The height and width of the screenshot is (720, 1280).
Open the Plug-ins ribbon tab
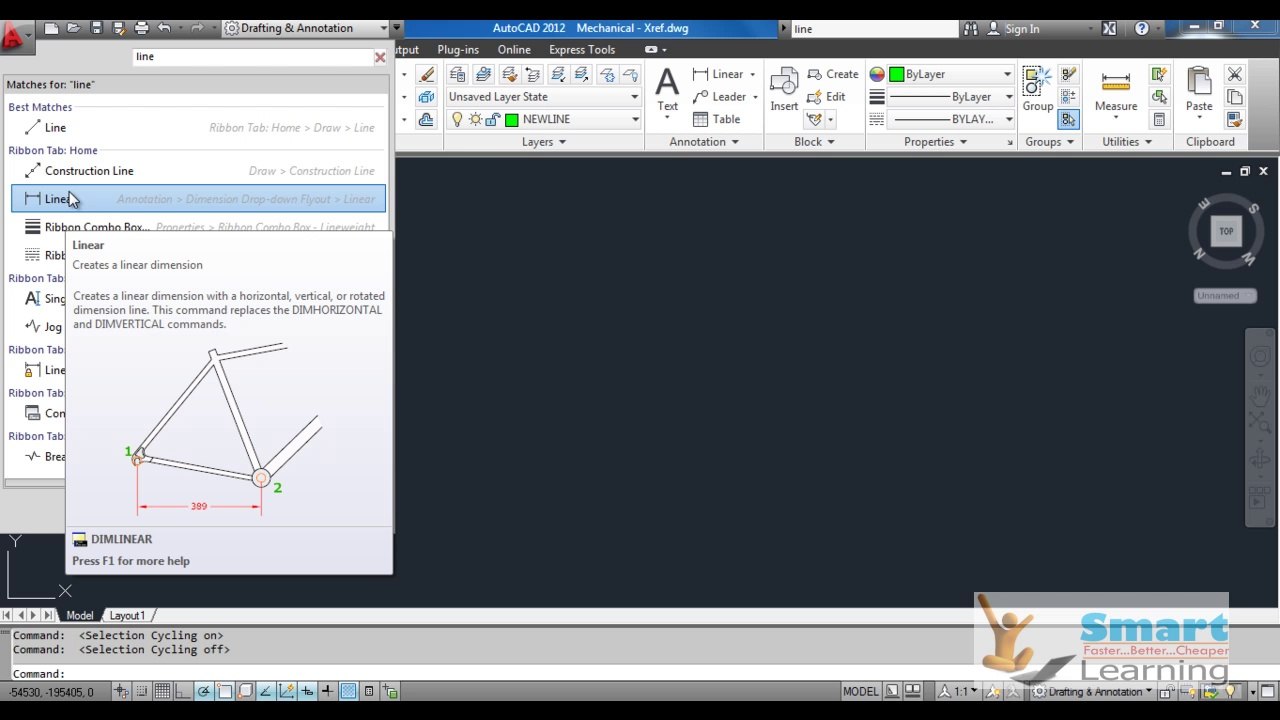[x=458, y=50]
